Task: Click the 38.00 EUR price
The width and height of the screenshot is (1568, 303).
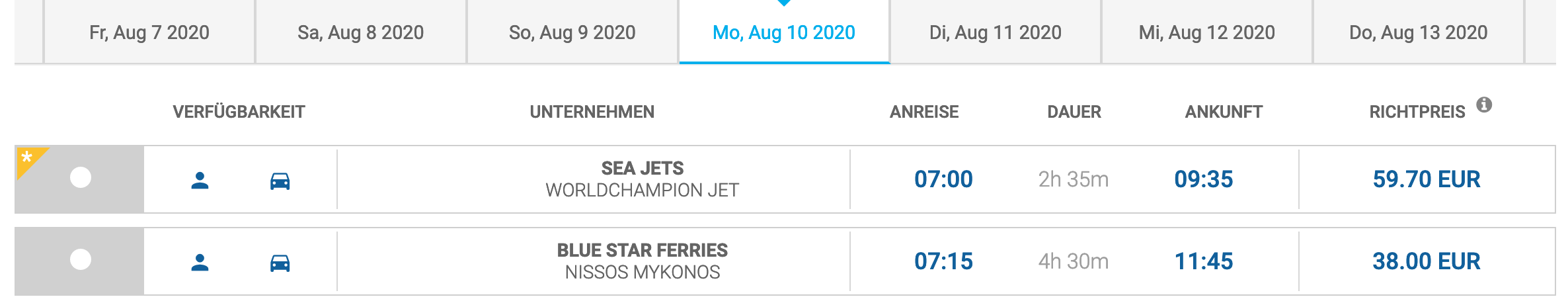Action: tap(1427, 261)
